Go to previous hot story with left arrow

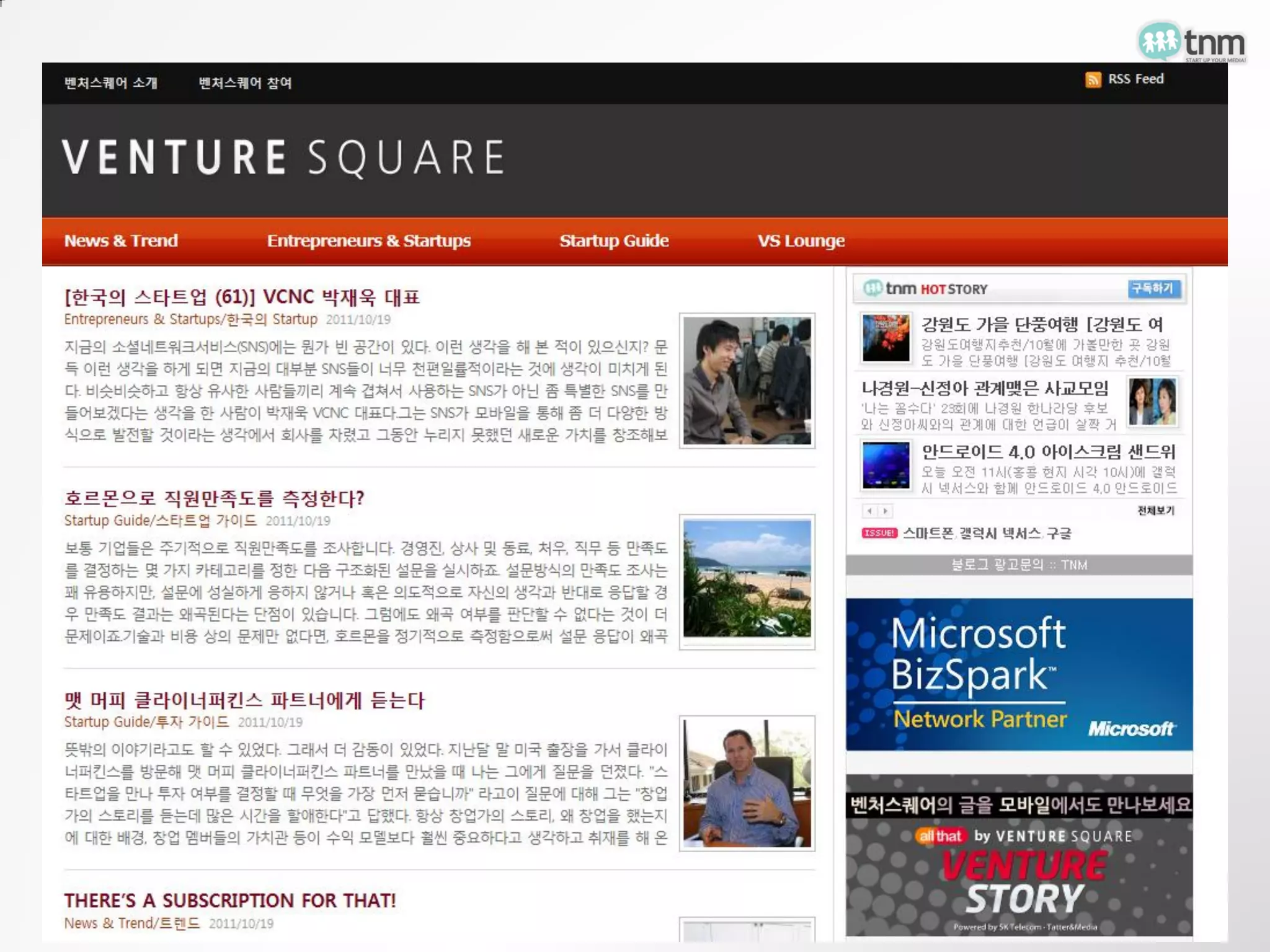869,511
